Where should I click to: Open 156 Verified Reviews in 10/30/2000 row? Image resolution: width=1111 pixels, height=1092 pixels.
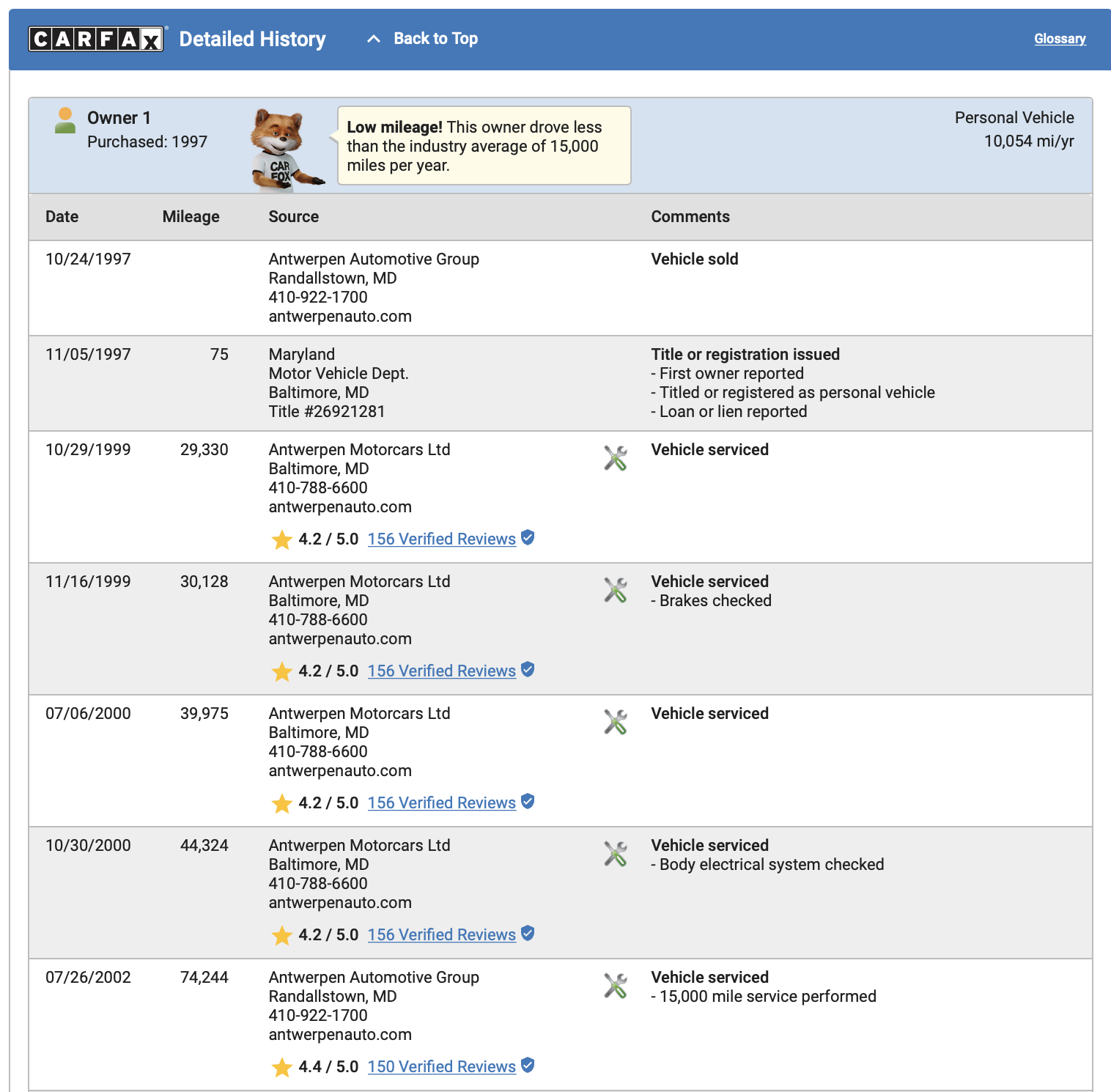(x=442, y=935)
